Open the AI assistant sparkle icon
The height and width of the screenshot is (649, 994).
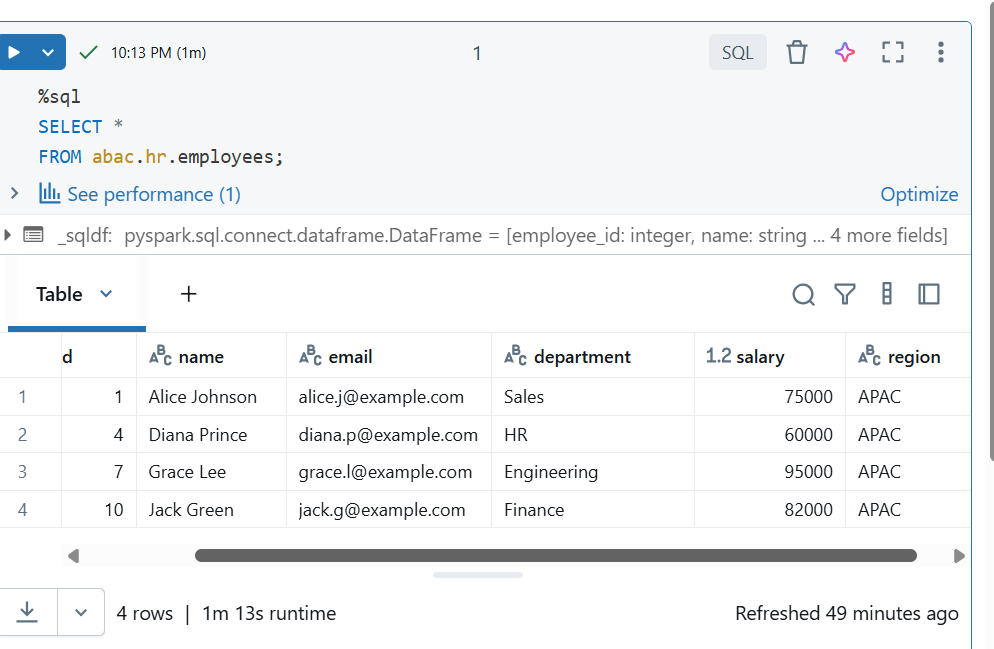pyautogui.click(x=845, y=53)
